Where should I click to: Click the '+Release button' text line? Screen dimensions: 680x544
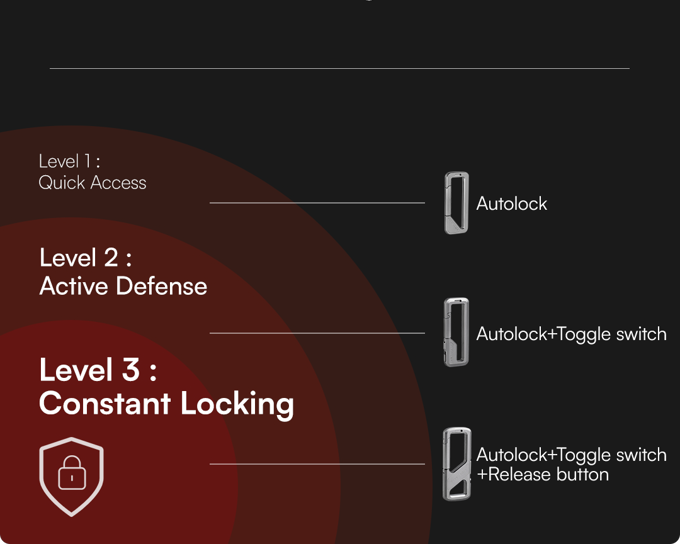click(543, 474)
